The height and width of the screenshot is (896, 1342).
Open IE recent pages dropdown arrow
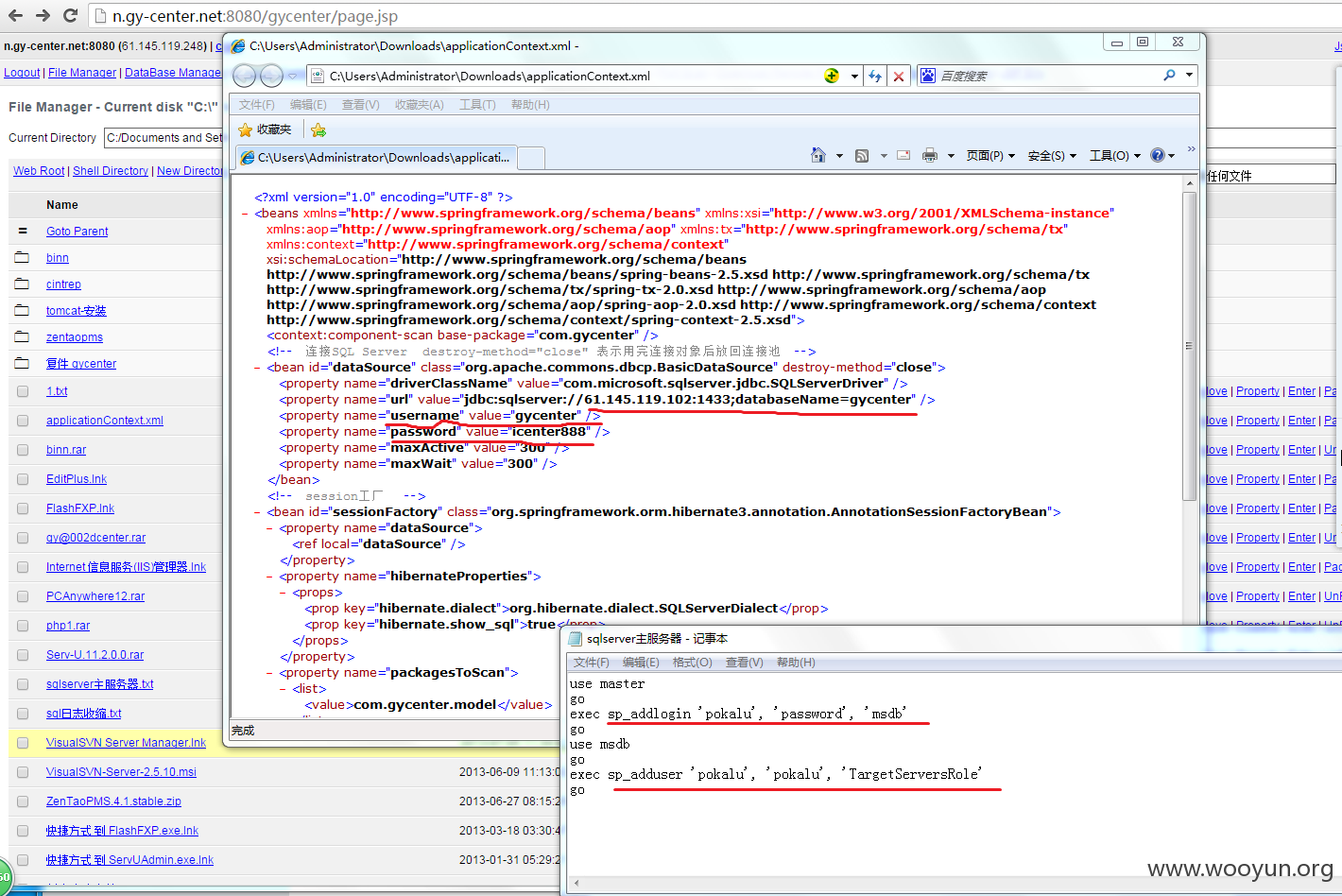point(292,76)
